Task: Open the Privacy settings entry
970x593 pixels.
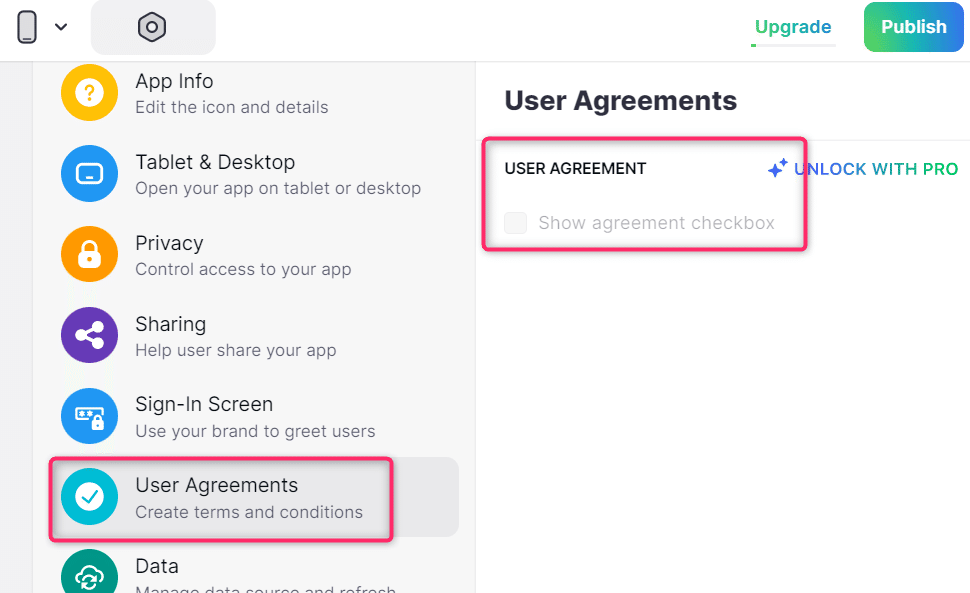Action: [x=243, y=255]
